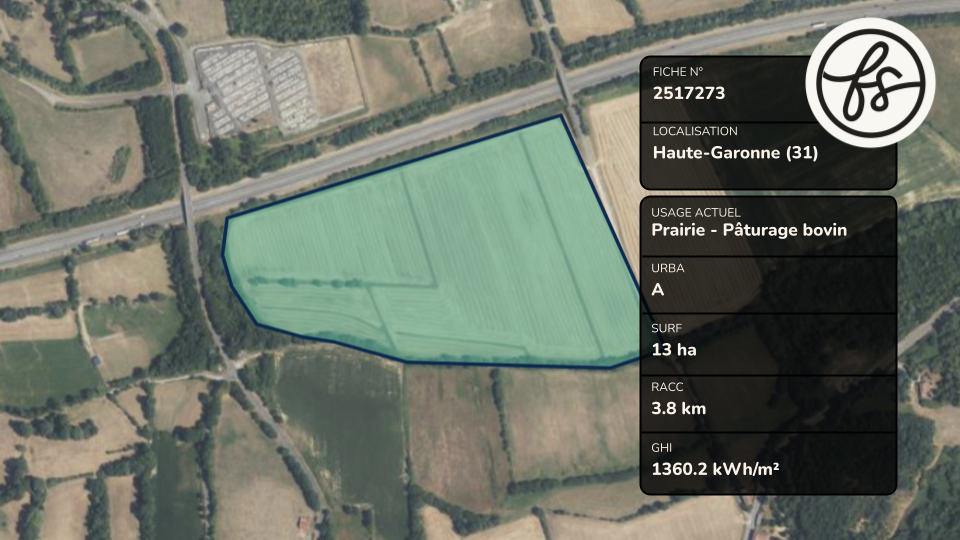Click the GHI 1360.2 kWh/m² value
Viewport: 960px width, 540px height.
[x=715, y=470]
